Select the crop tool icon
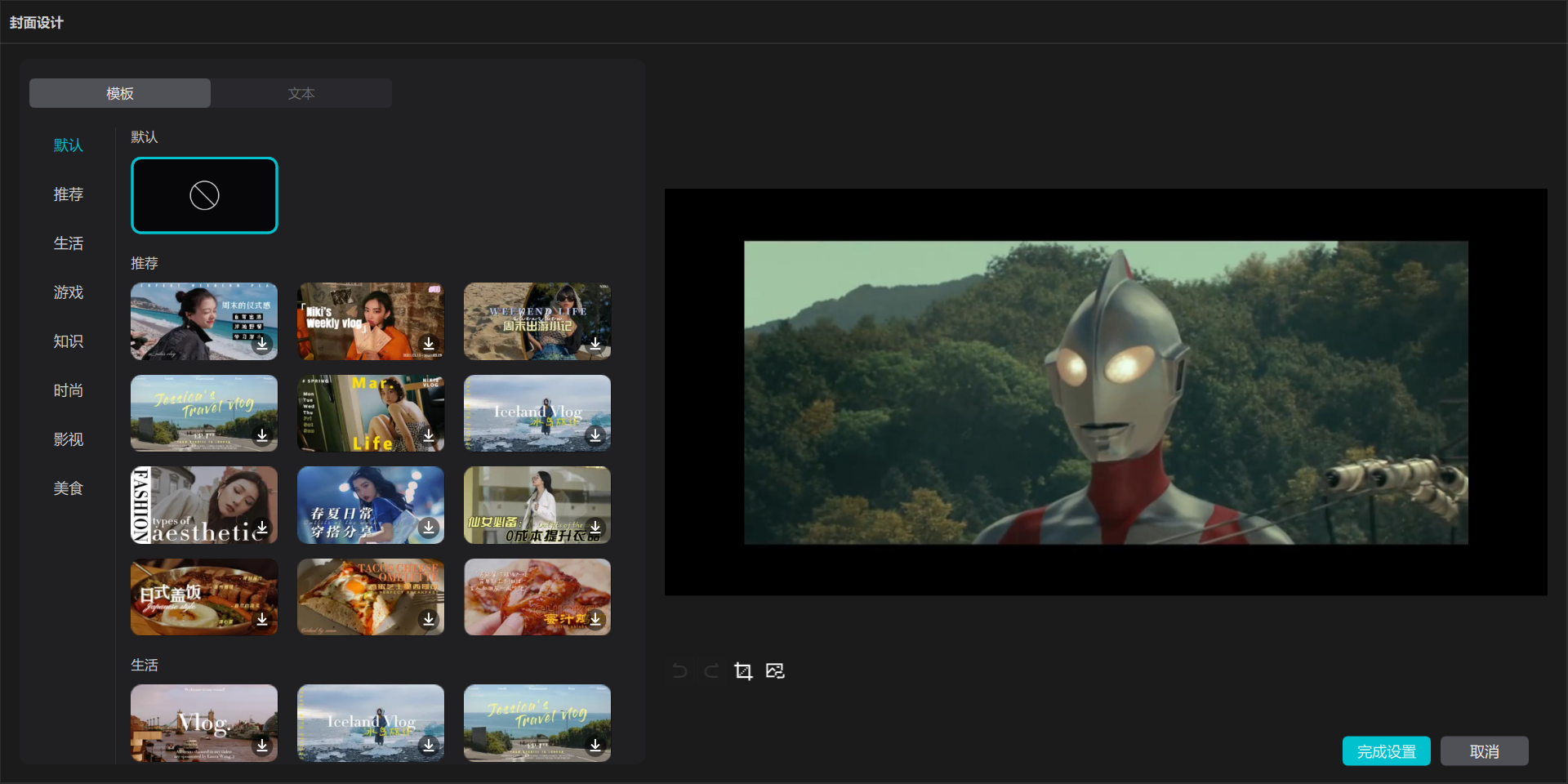This screenshot has width=1568, height=784. 743,671
